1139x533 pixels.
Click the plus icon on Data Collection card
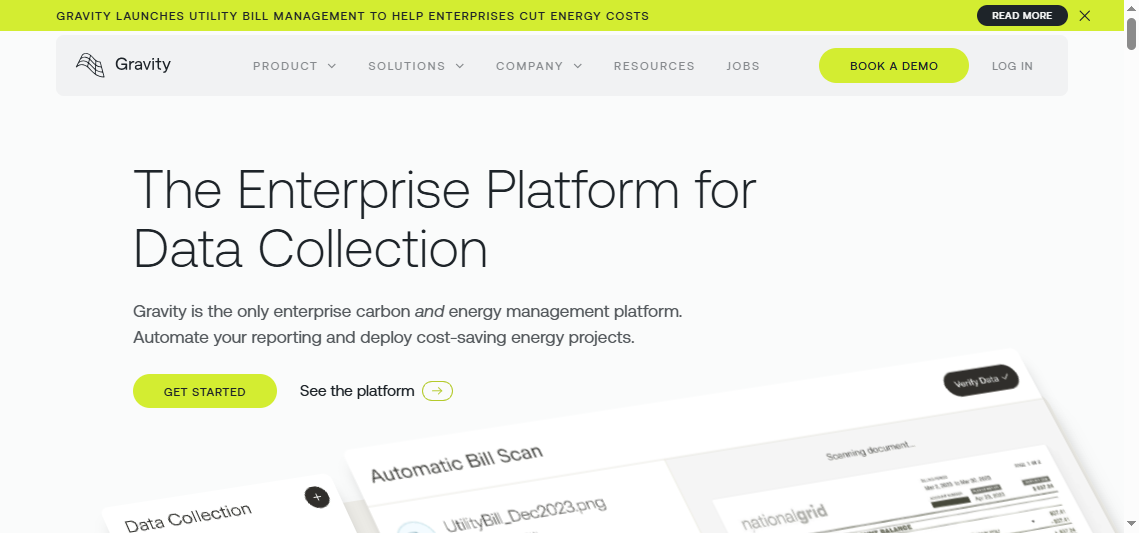[317, 497]
